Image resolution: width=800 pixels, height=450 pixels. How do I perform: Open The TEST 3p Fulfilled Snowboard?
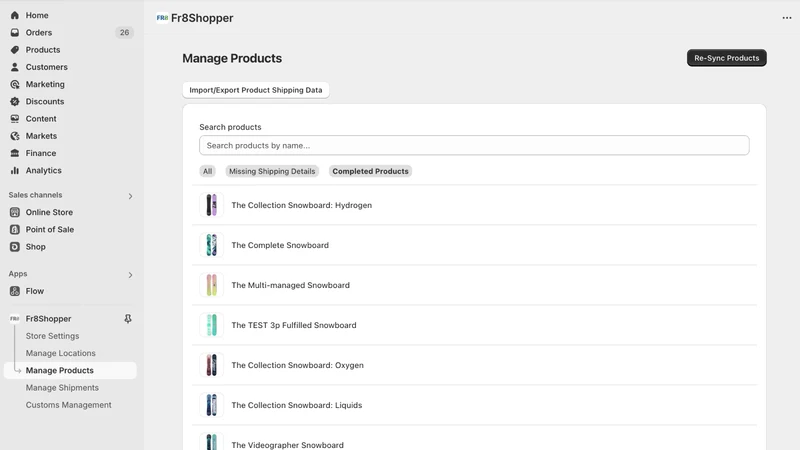(294, 325)
